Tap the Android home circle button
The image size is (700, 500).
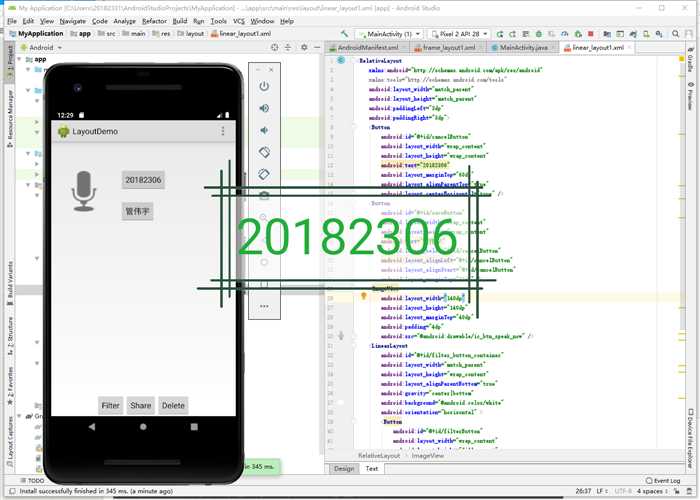coord(143,427)
